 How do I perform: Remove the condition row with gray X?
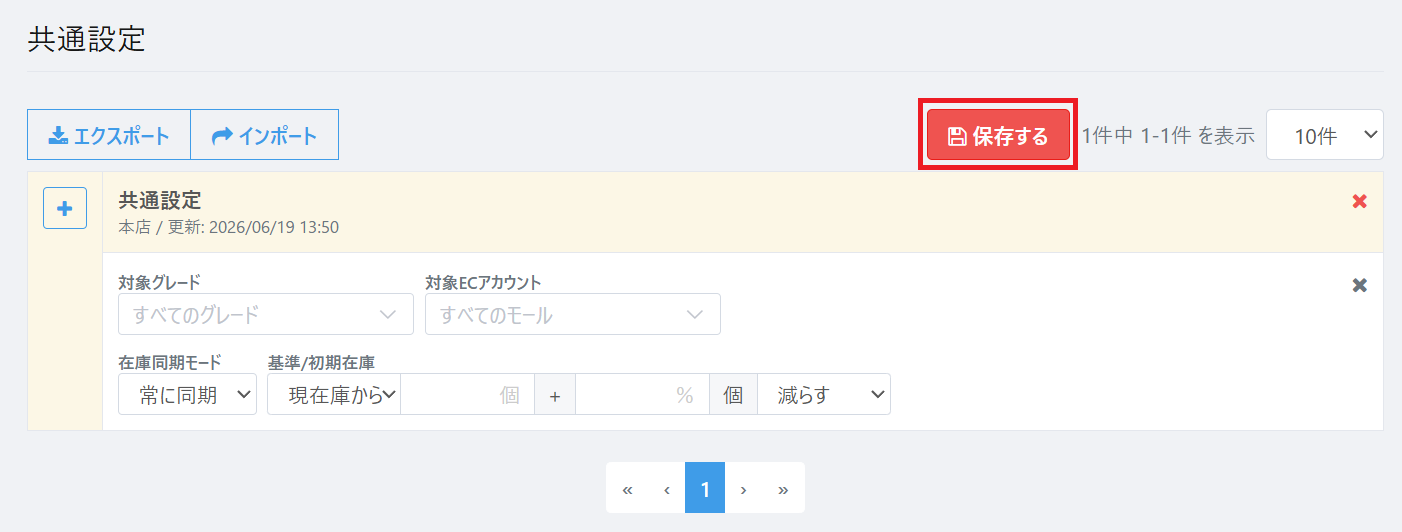click(1359, 285)
